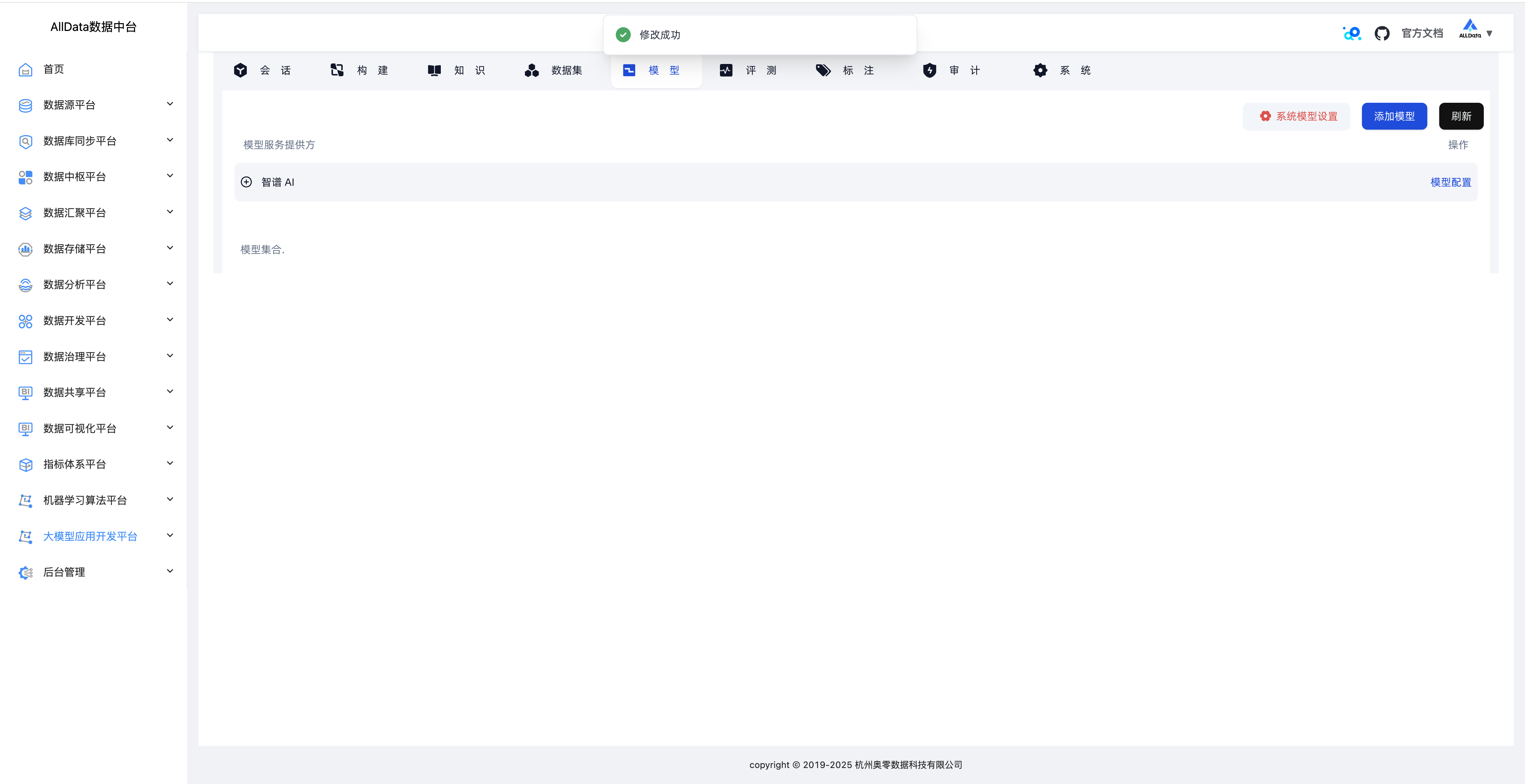Click the 系统模型设置 button
Viewport: 1525px width, 784px height.
pyautogui.click(x=1297, y=117)
